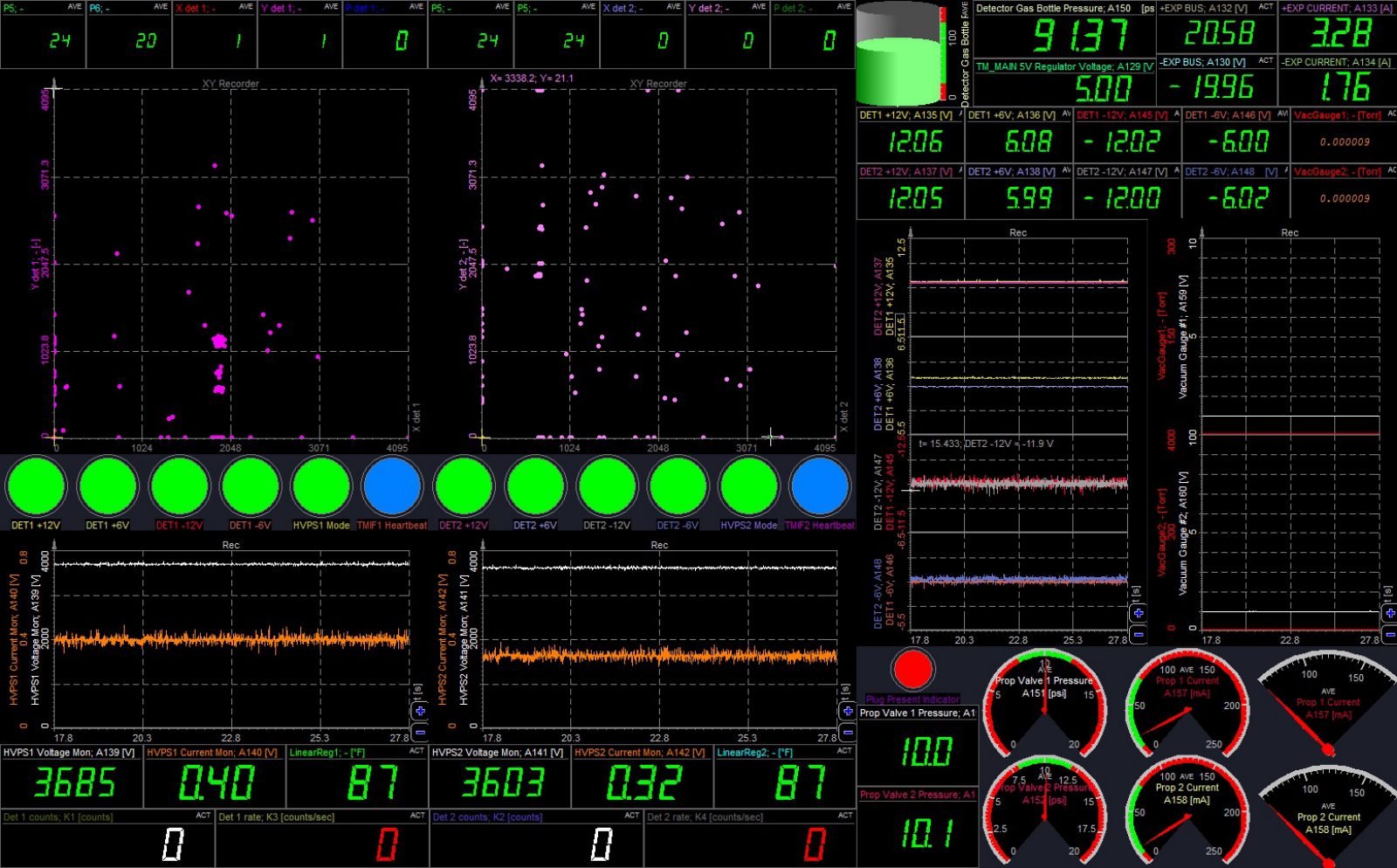Zoom out time axis on HVPS2 recorder
This screenshot has width=1397, height=868.
click(x=847, y=732)
